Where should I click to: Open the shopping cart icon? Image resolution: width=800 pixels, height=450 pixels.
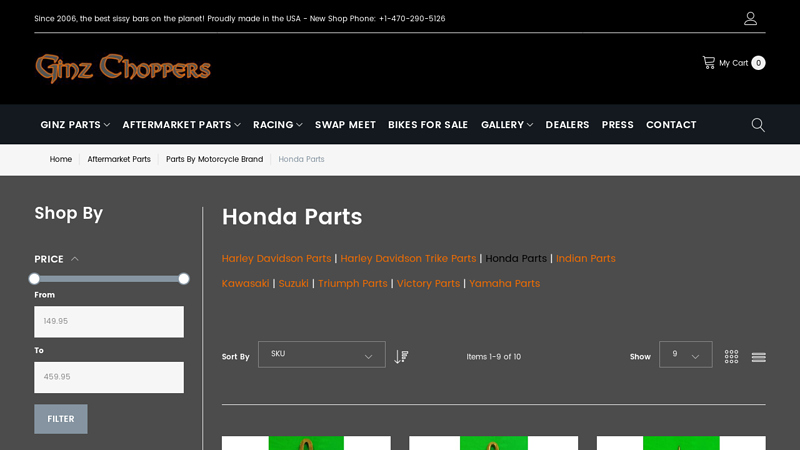pyautogui.click(x=709, y=63)
